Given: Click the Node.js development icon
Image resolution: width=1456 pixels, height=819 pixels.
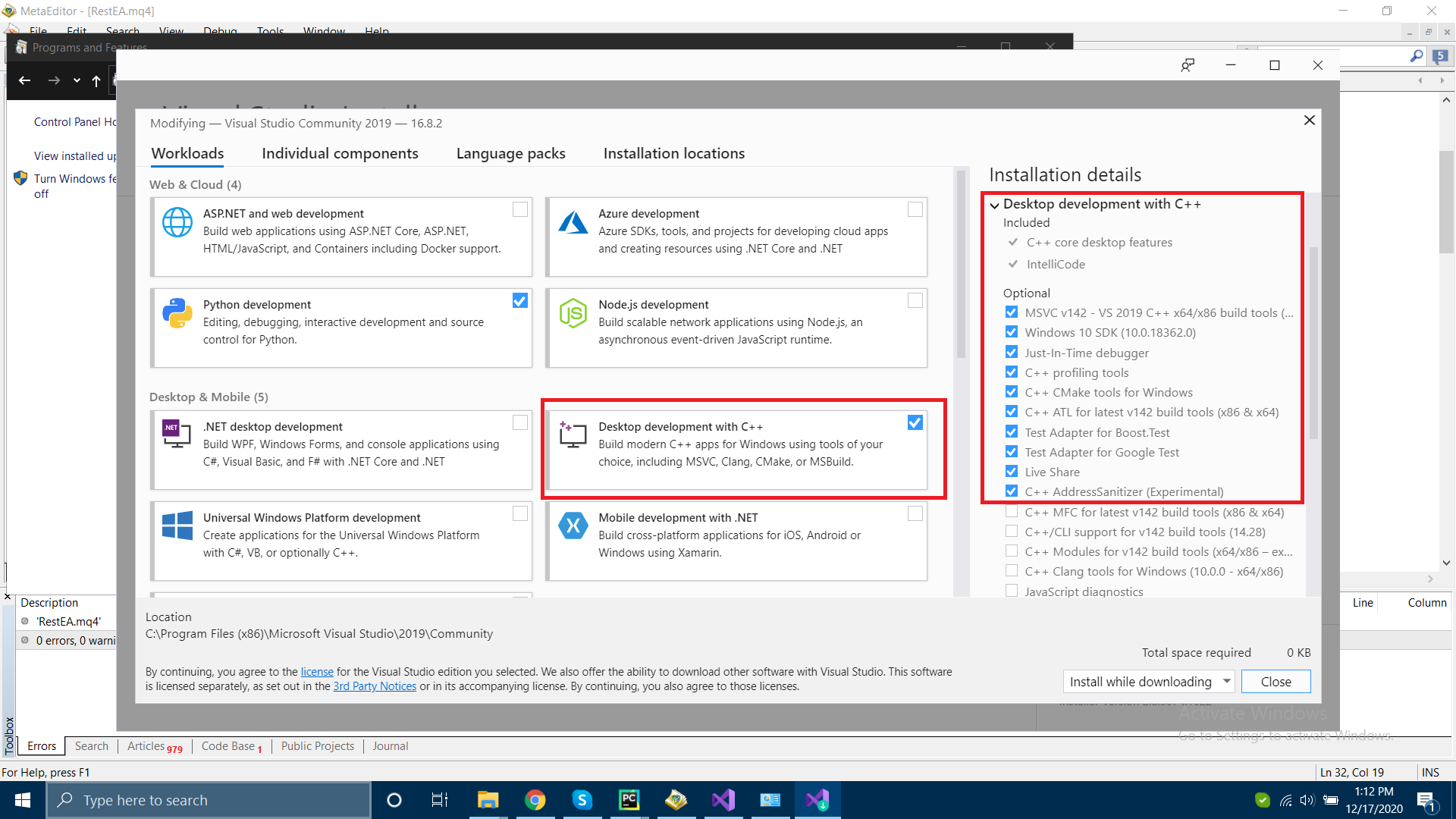Looking at the screenshot, I should click(x=573, y=313).
